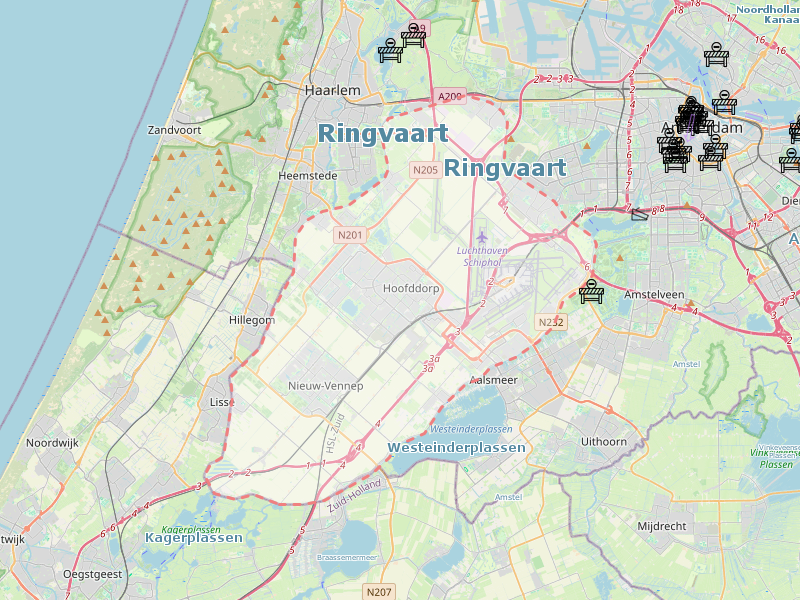Click the northernmost roadwork marker above Amsterdam
The image size is (800, 600).
(x=714, y=55)
